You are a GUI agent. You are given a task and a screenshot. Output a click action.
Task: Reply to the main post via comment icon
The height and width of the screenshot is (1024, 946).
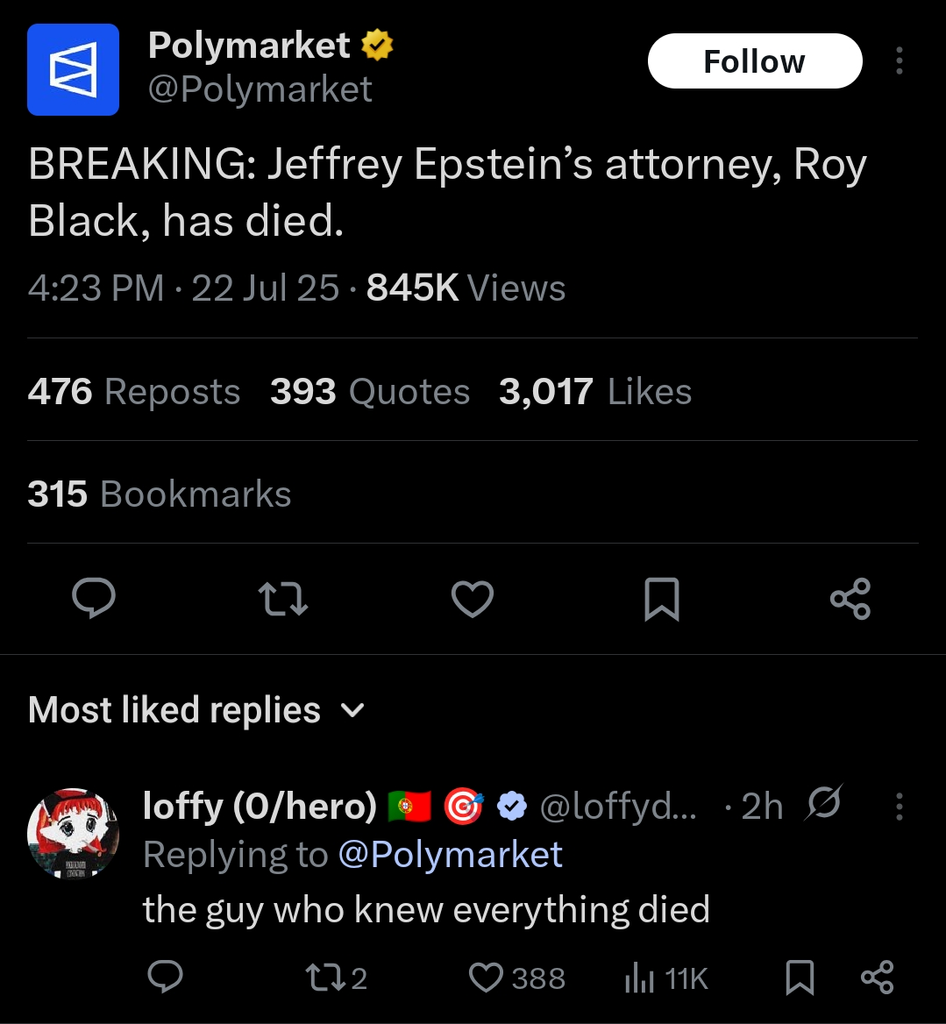point(94,598)
